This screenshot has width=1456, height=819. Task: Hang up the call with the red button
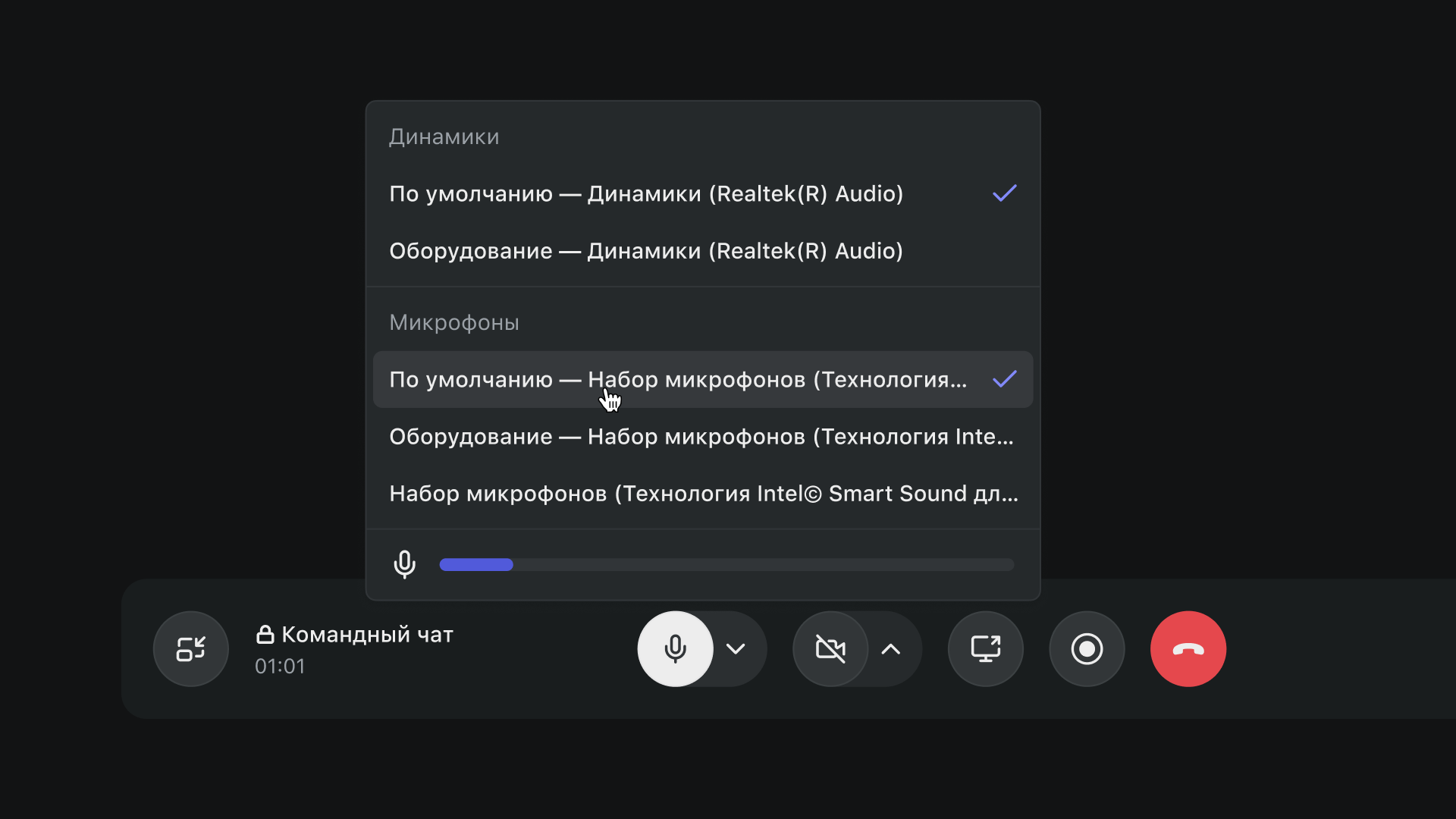tap(1188, 648)
